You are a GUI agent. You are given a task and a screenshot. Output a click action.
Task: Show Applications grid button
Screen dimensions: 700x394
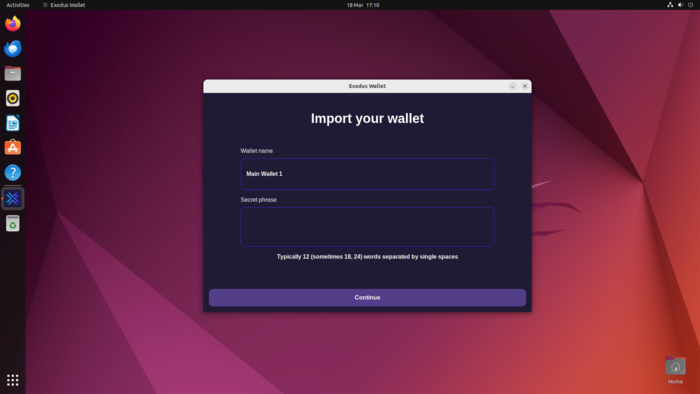[x=12, y=380]
